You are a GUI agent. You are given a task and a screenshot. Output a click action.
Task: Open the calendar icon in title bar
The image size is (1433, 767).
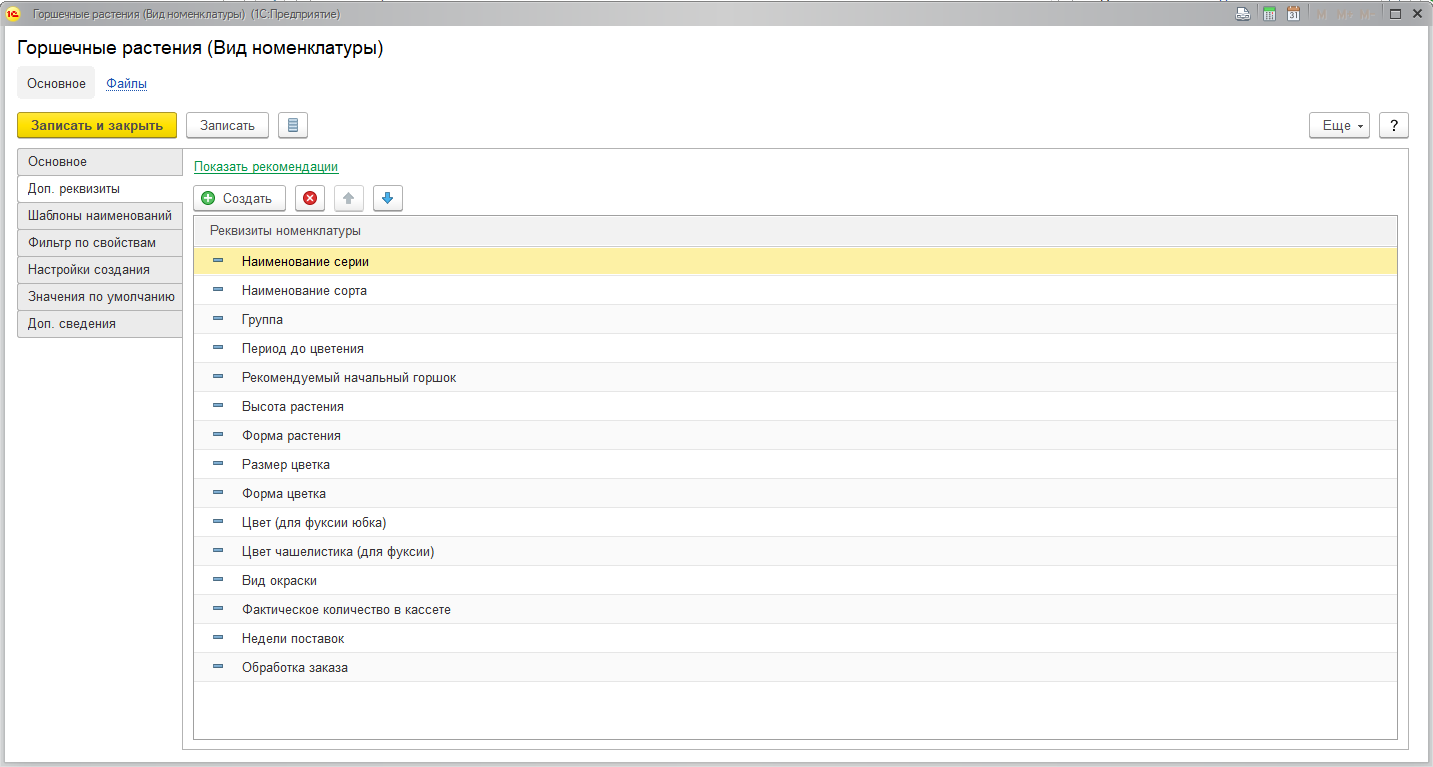[1293, 14]
